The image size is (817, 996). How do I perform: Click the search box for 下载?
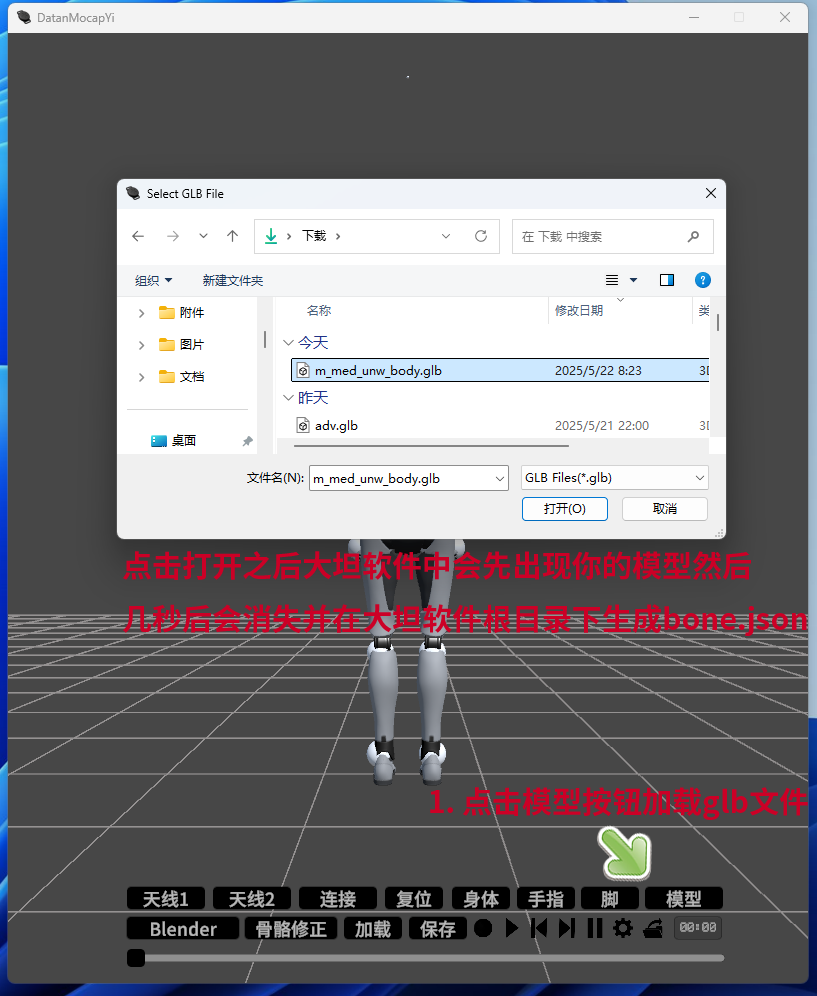click(x=600, y=237)
